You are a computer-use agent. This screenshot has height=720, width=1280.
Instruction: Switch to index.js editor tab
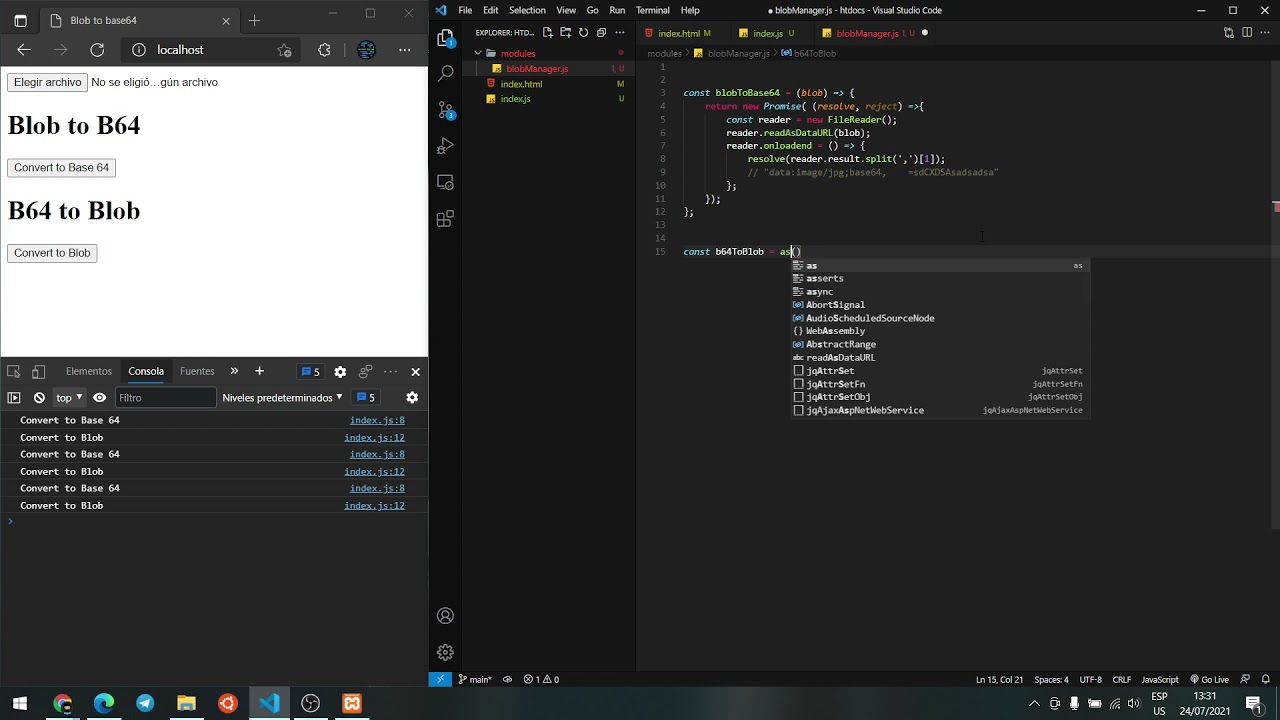click(768, 33)
